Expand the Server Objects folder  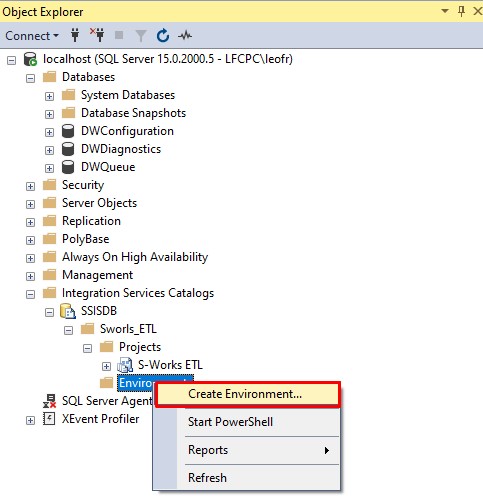(30, 204)
